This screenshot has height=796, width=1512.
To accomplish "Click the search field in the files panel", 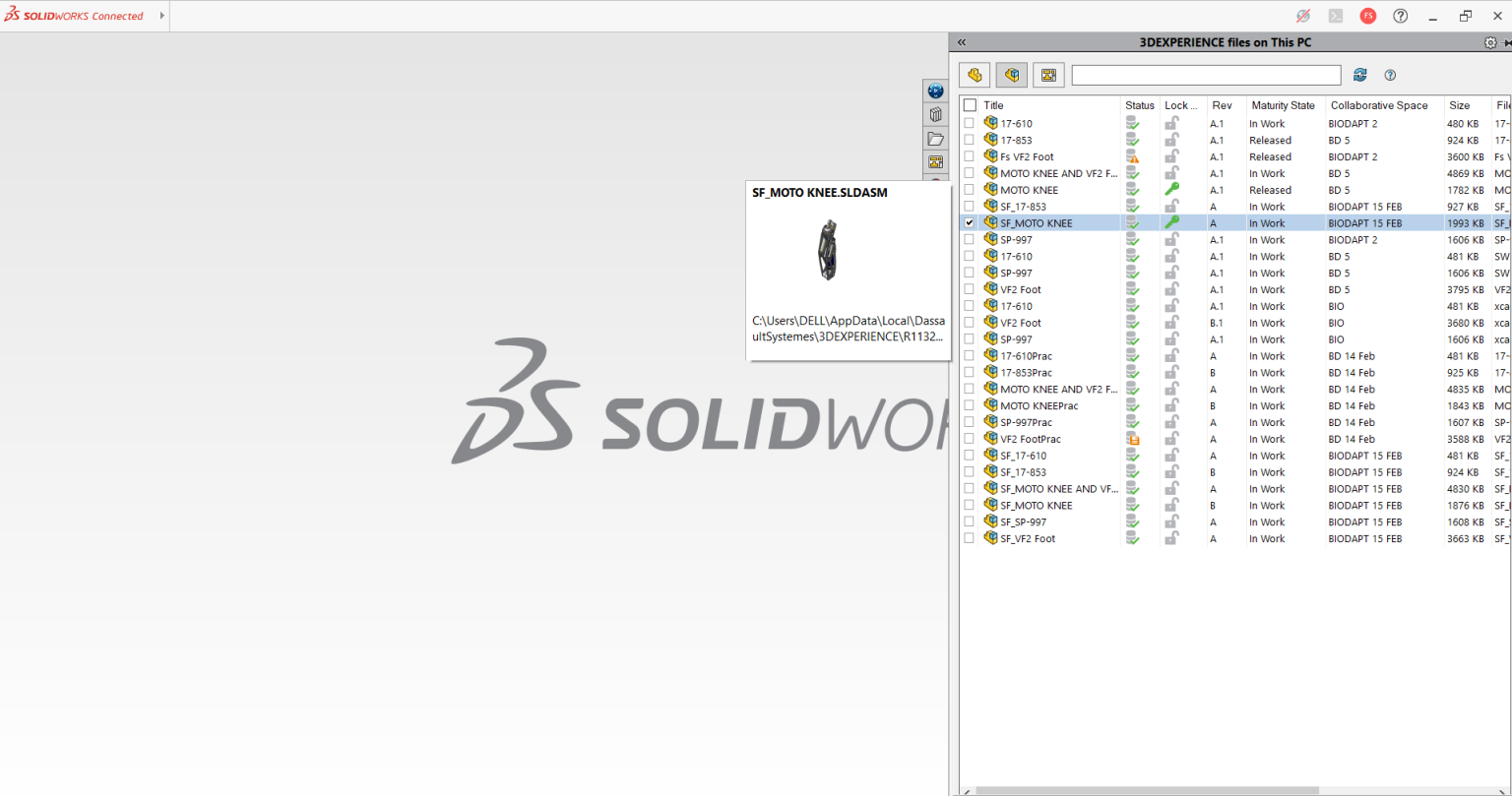I will [x=1206, y=75].
